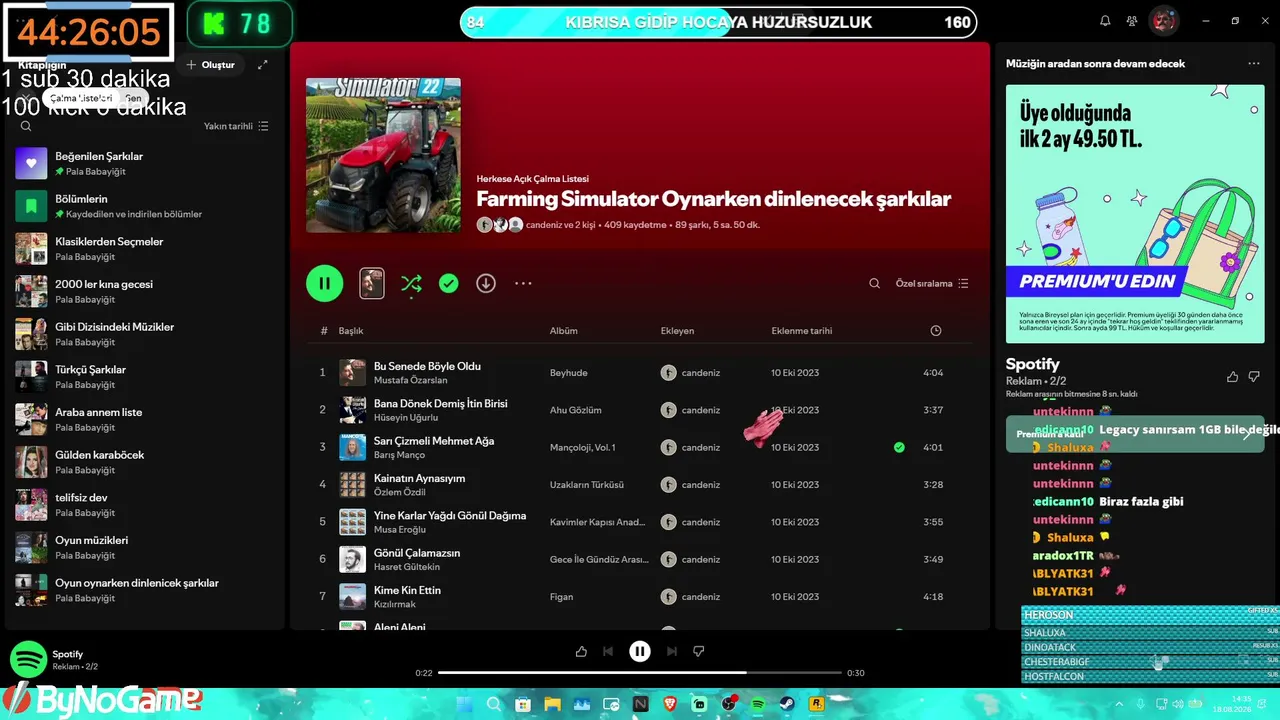Open artist Kızılırmak from Kime Kime Ettin row
This screenshot has width=1280, height=720.
[x=395, y=605]
